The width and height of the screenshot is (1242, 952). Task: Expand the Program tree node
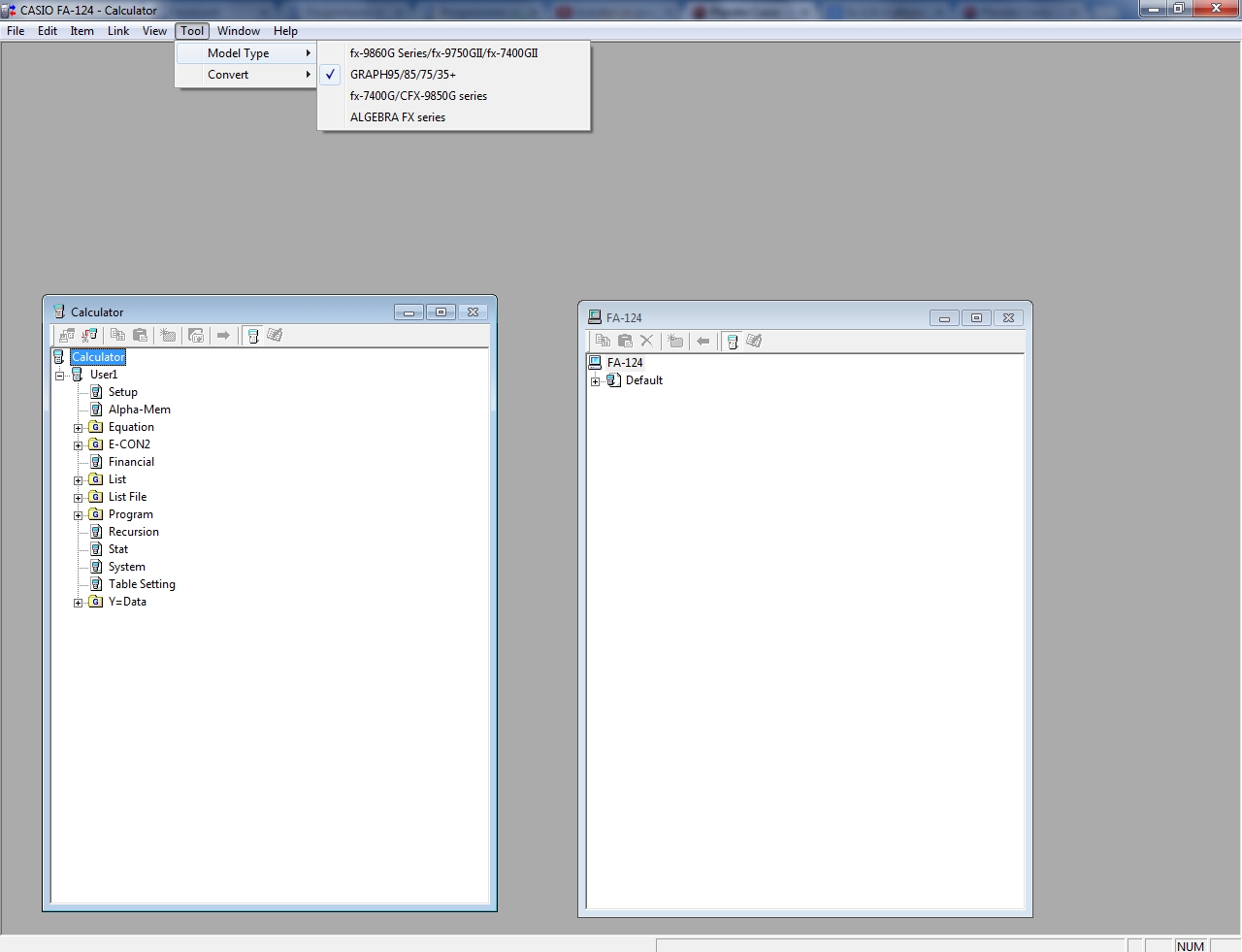click(79, 515)
